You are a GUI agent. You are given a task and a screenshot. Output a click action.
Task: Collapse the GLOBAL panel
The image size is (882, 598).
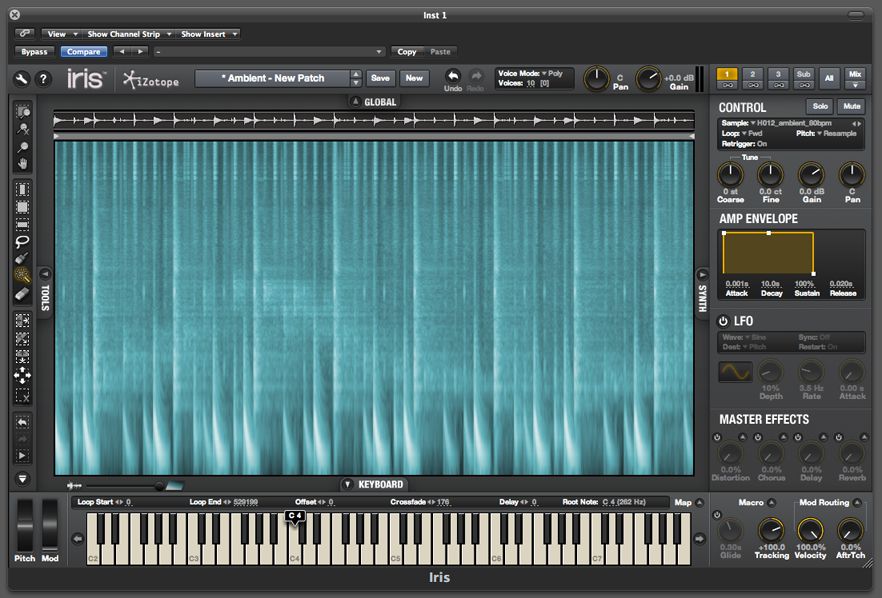[x=355, y=102]
